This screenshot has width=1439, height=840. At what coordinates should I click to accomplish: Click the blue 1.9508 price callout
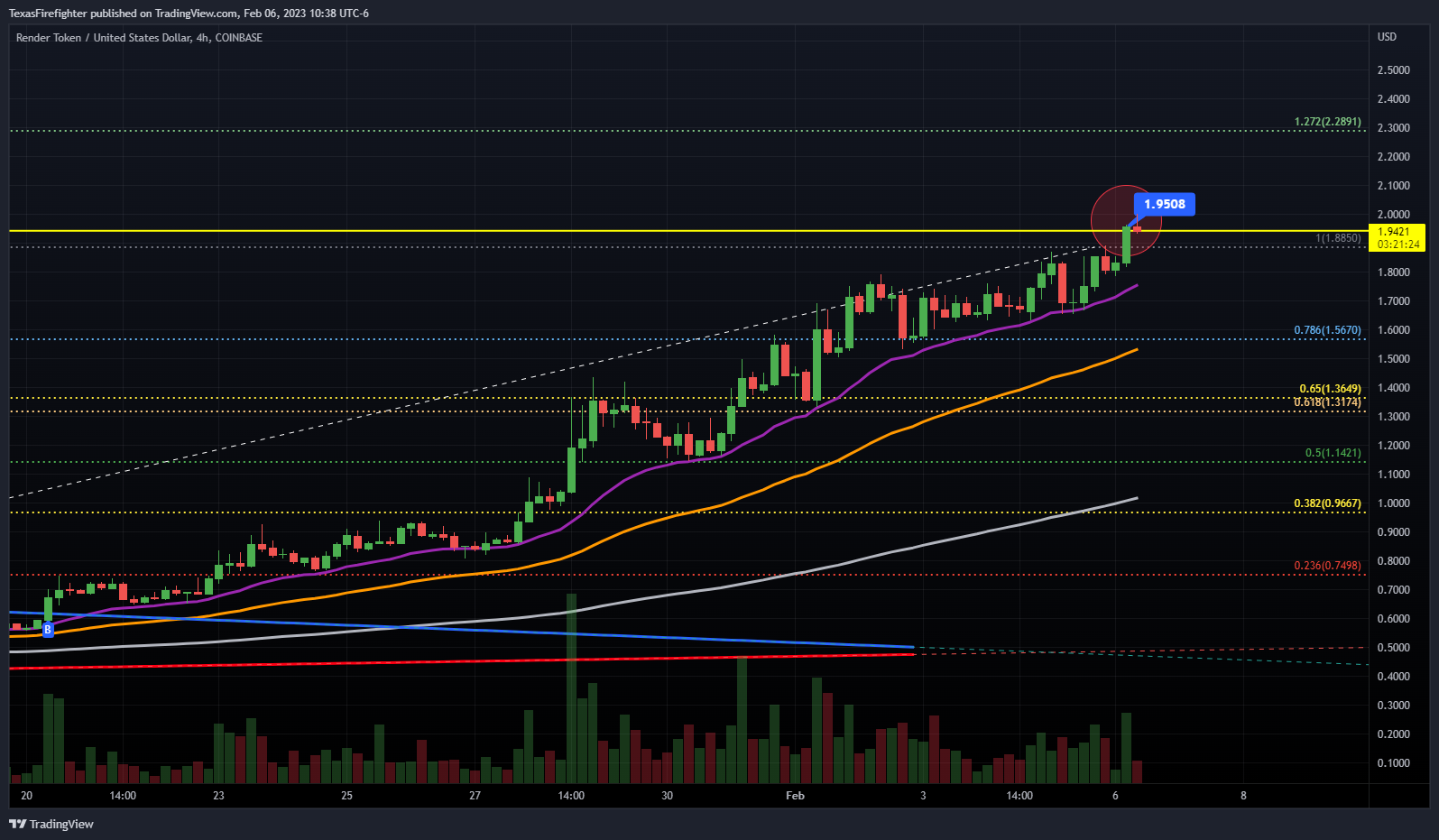(1164, 204)
